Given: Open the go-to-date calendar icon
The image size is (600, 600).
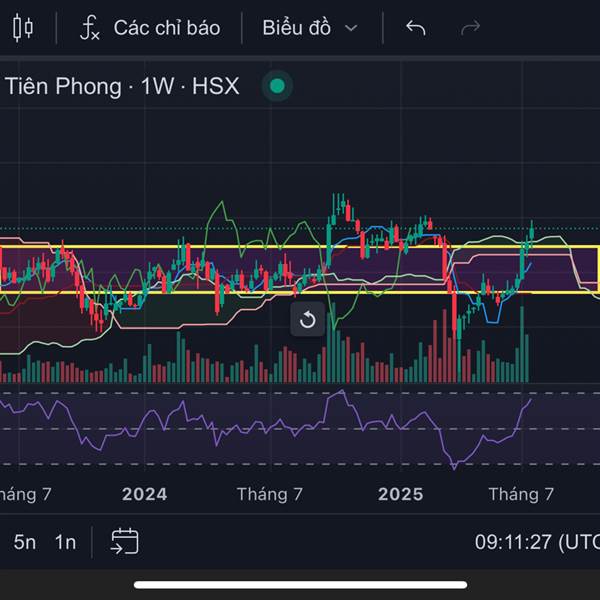Looking at the screenshot, I should (x=125, y=541).
